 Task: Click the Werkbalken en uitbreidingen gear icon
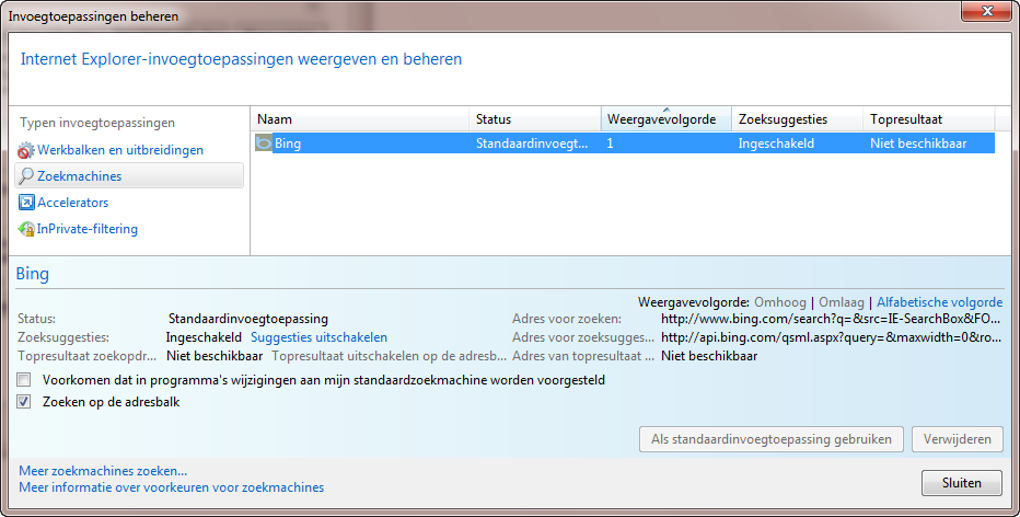tap(26, 150)
